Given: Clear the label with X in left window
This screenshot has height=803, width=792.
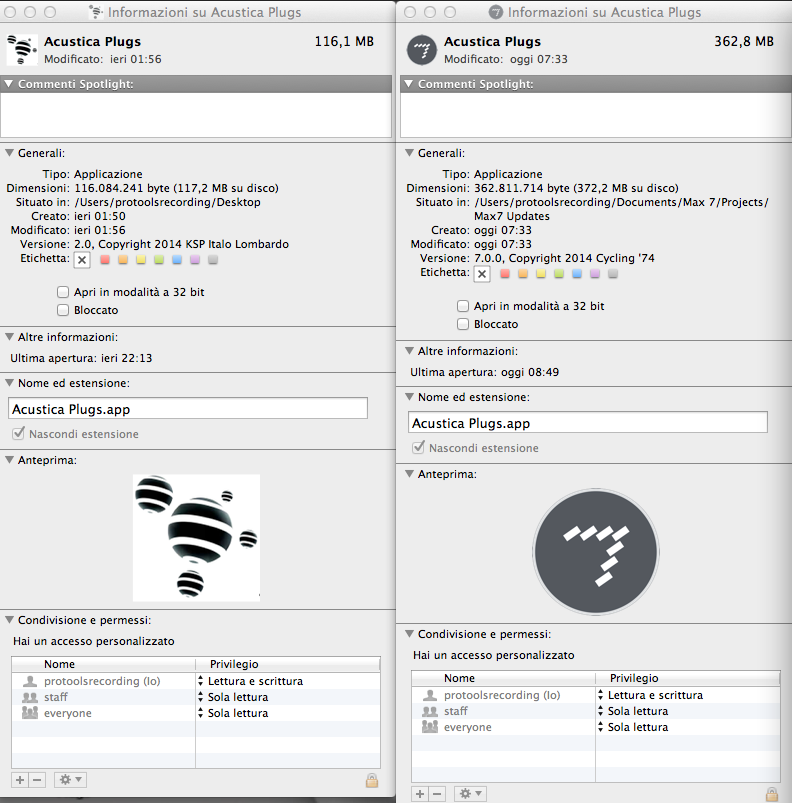Looking at the screenshot, I should point(82,260).
